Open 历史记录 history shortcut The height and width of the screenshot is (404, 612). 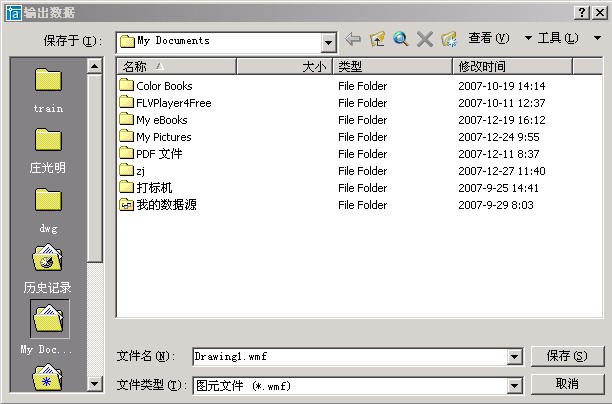click(48, 269)
